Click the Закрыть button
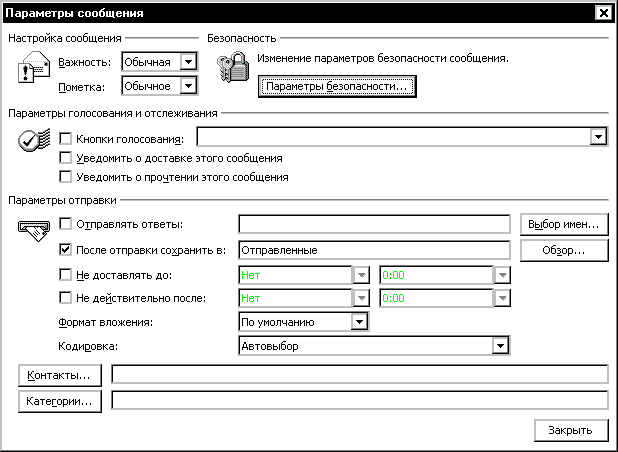Viewport: 618px width, 452px height. [x=571, y=430]
